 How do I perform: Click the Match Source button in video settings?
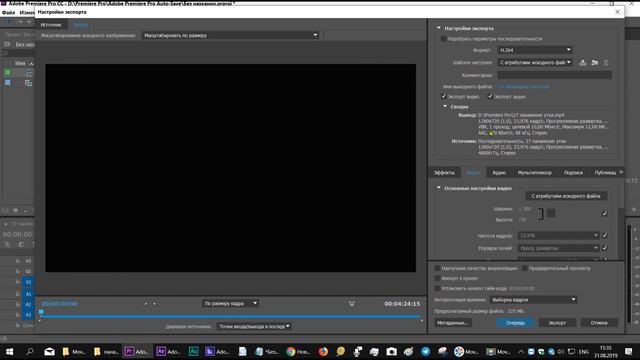[566, 196]
